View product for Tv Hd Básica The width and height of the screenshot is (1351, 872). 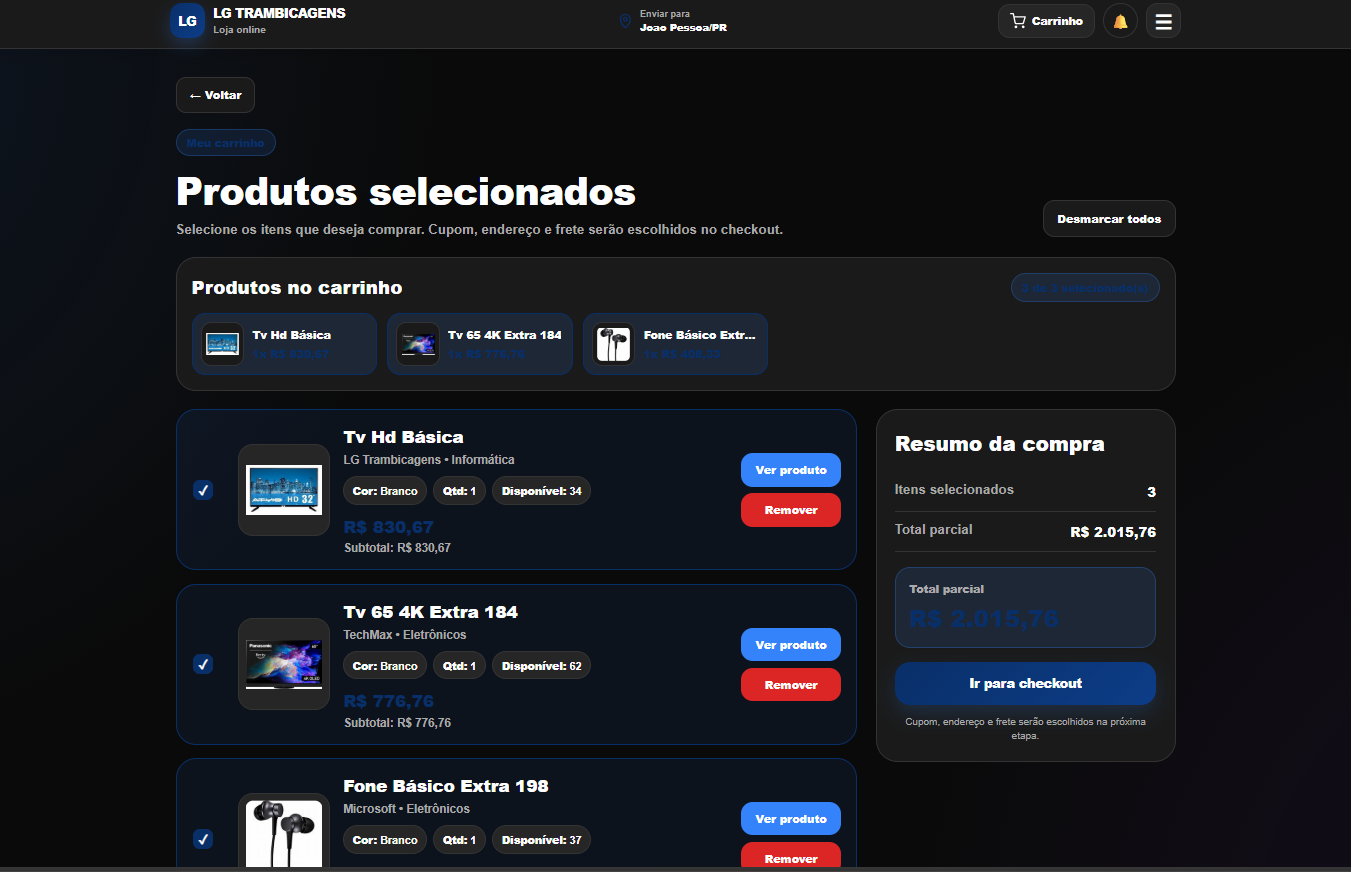pyautogui.click(x=791, y=470)
